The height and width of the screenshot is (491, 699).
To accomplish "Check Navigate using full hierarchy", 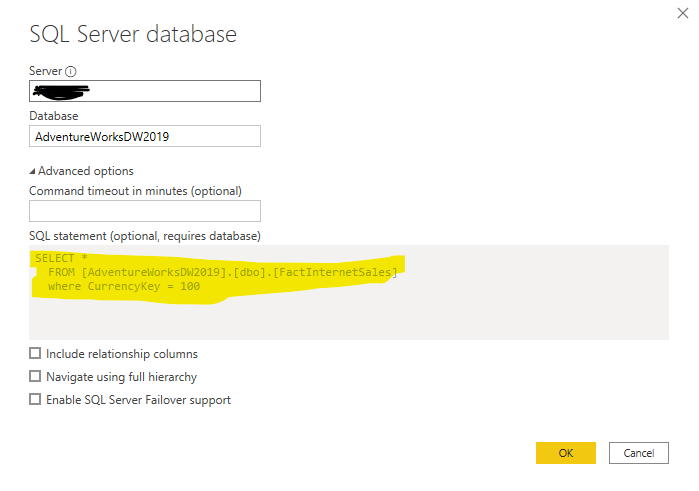I will pos(35,376).
